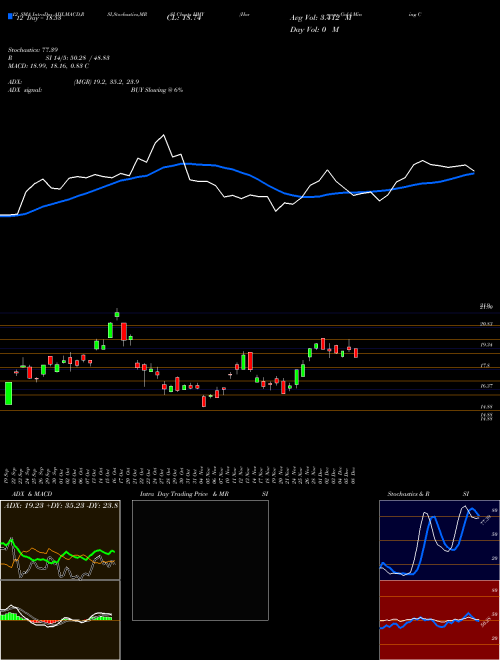Click the blue Stochastics oscillator chart
This screenshot has width=500, height=660.
[x=439, y=540]
